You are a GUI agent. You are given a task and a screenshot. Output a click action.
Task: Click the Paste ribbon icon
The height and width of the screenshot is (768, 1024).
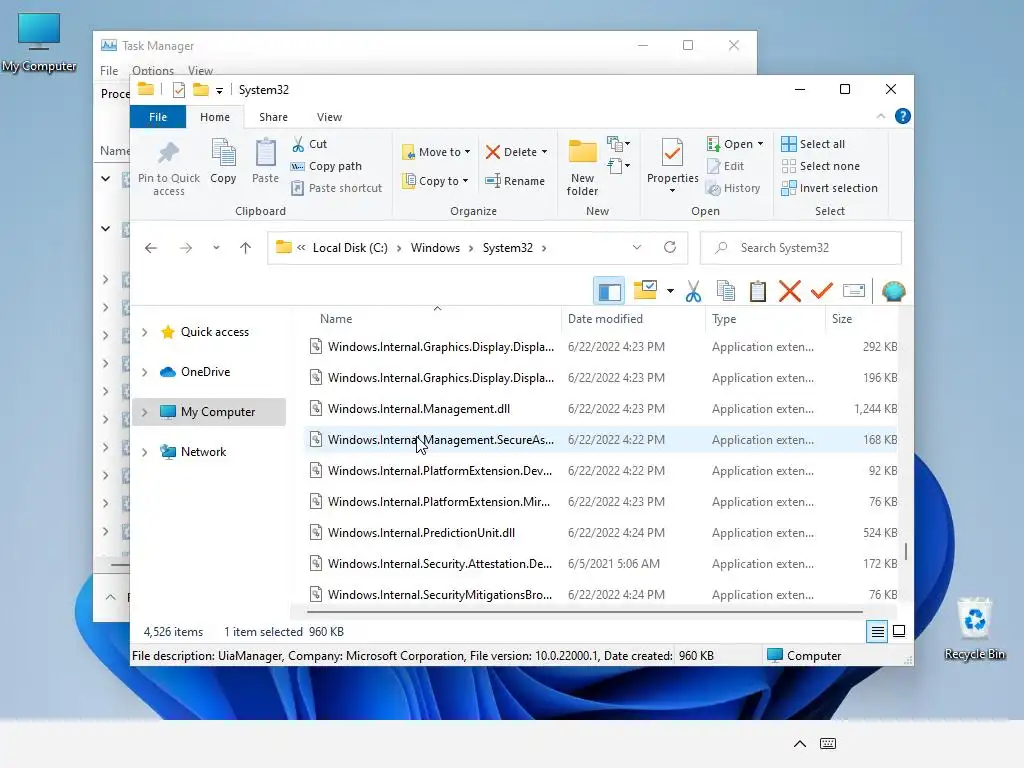[265, 161]
